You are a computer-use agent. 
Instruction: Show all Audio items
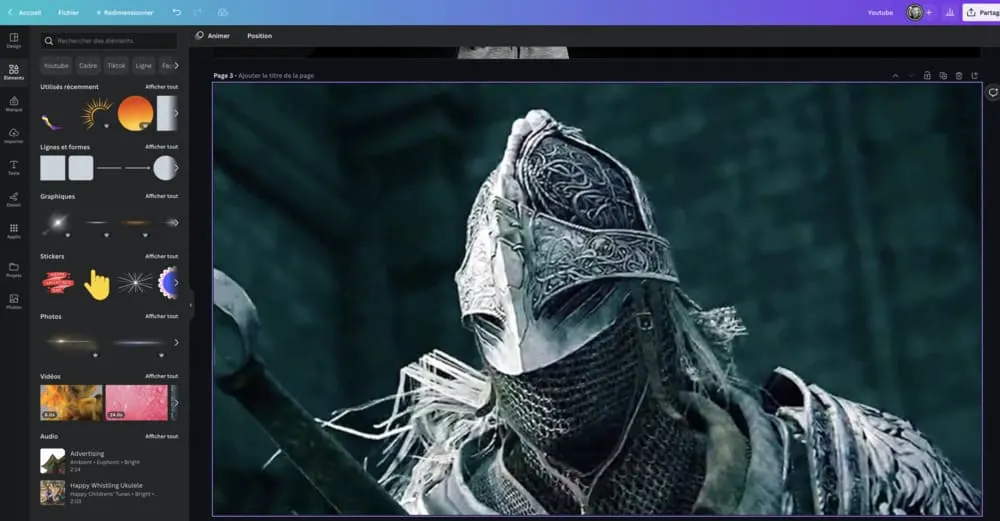pyautogui.click(x=161, y=436)
